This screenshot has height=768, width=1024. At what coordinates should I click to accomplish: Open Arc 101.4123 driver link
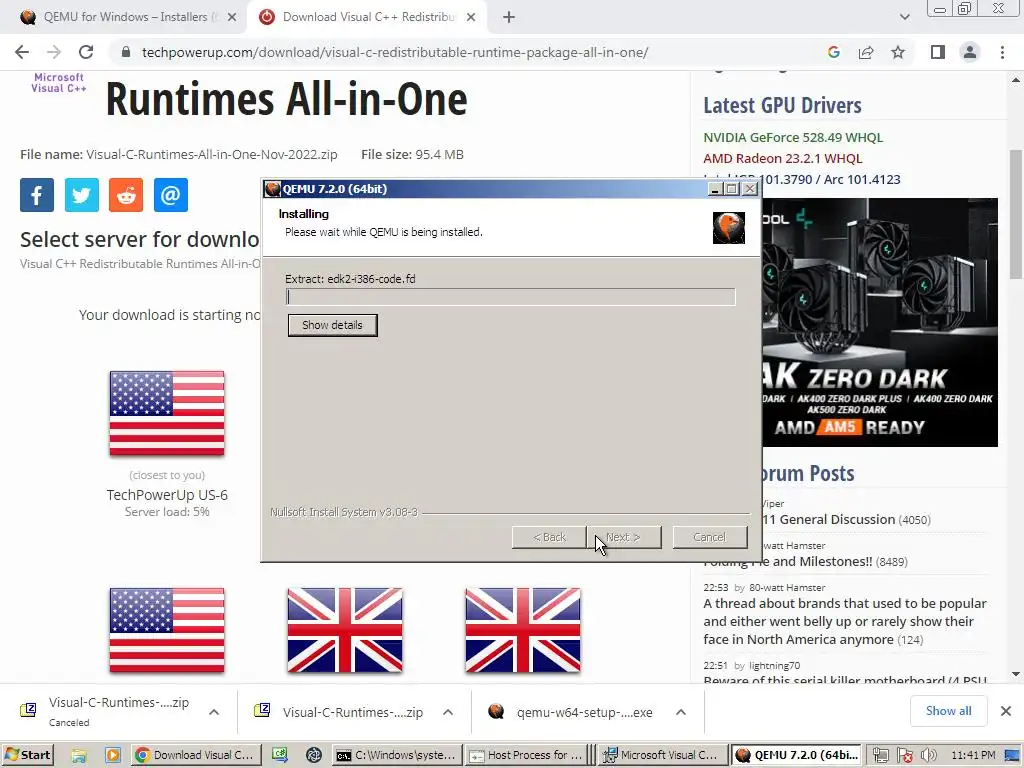(x=862, y=179)
